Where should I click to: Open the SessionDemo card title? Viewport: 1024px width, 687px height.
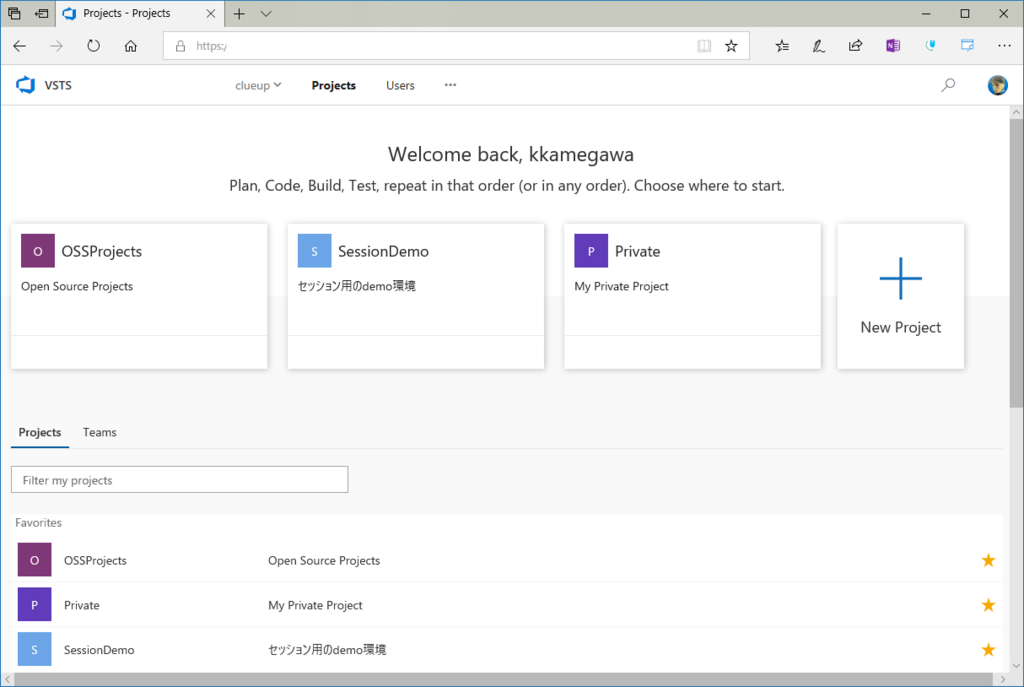click(x=383, y=251)
